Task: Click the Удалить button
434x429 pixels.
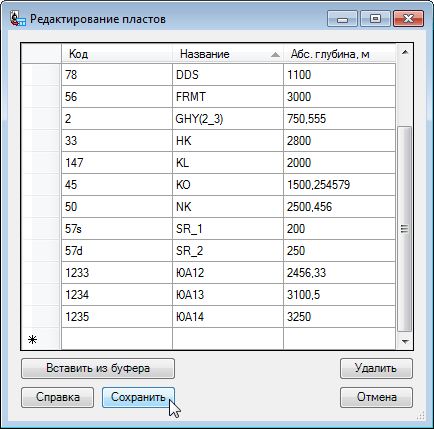Action: click(x=376, y=368)
